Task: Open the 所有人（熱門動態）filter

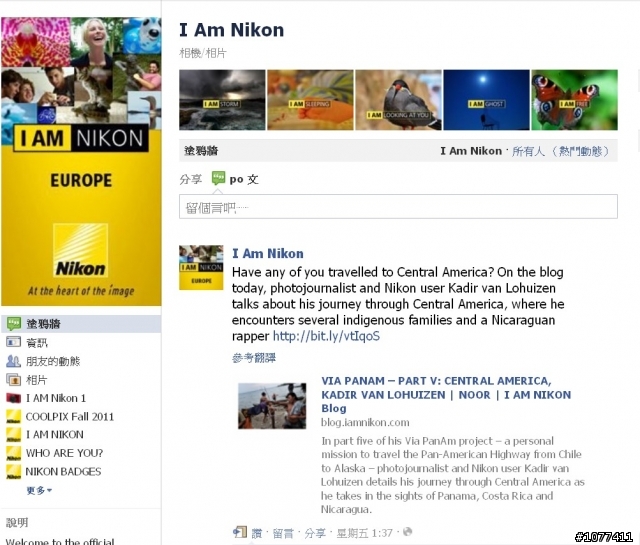Action: click(561, 151)
